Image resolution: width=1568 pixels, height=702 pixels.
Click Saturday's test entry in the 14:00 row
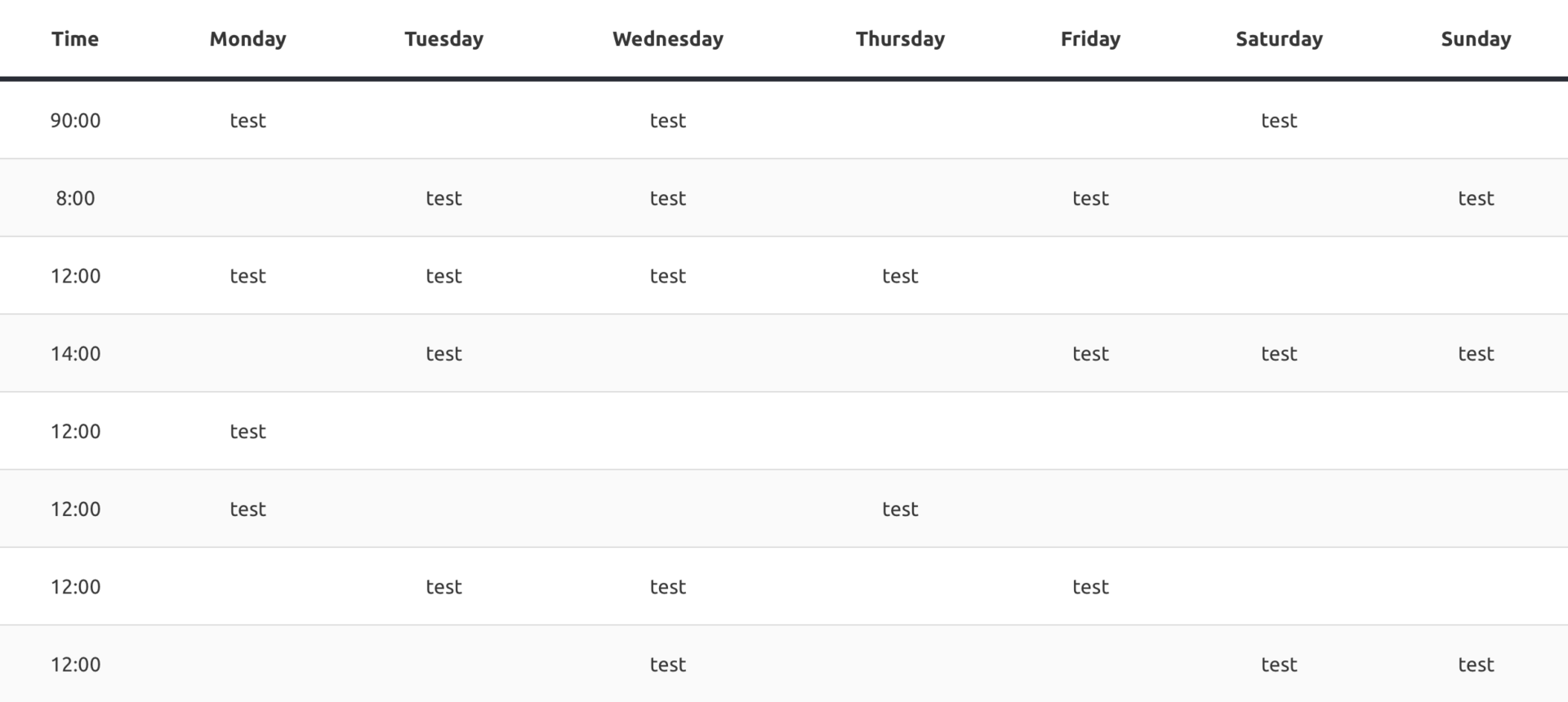(x=1279, y=353)
